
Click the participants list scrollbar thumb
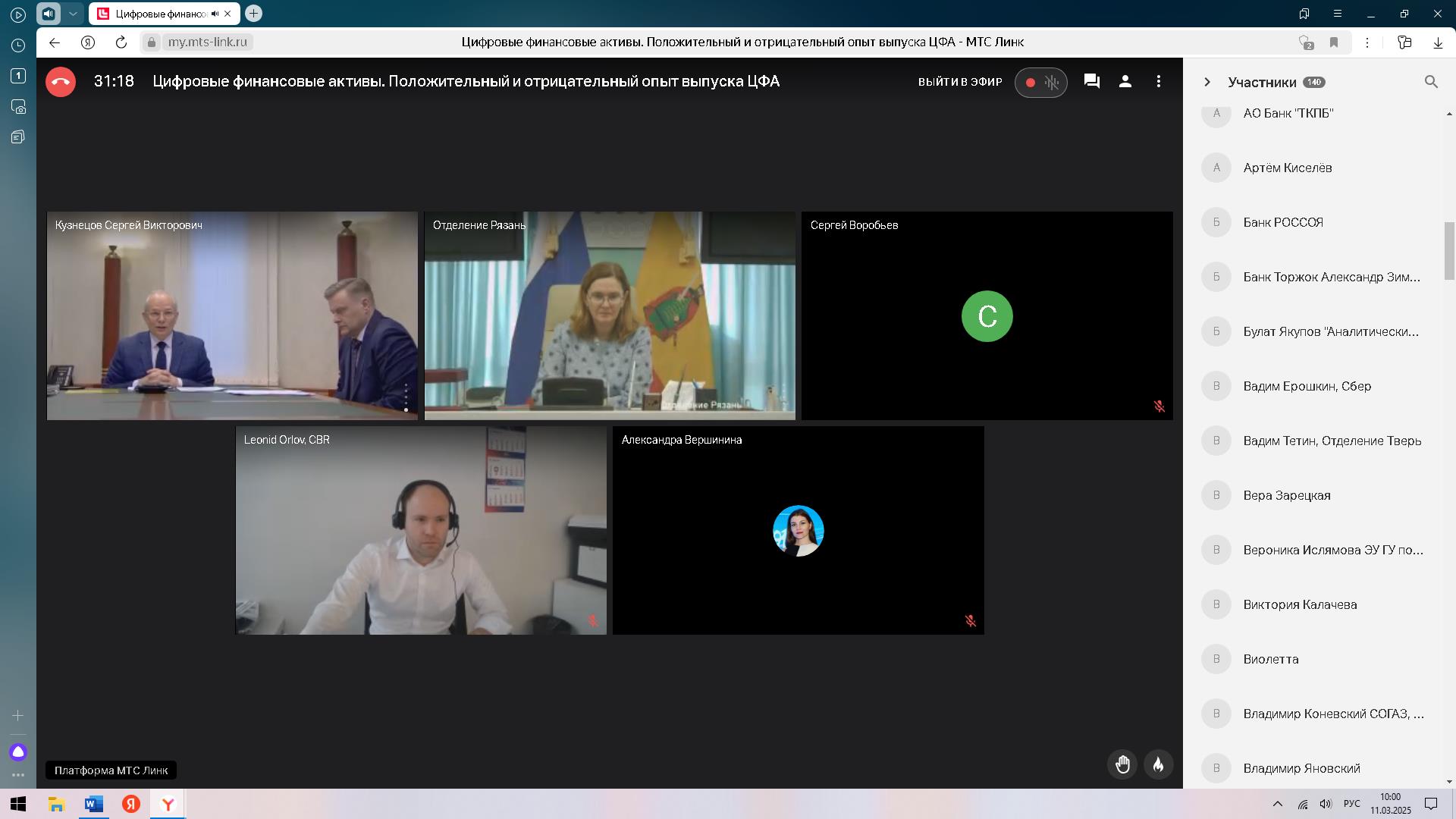[1449, 252]
